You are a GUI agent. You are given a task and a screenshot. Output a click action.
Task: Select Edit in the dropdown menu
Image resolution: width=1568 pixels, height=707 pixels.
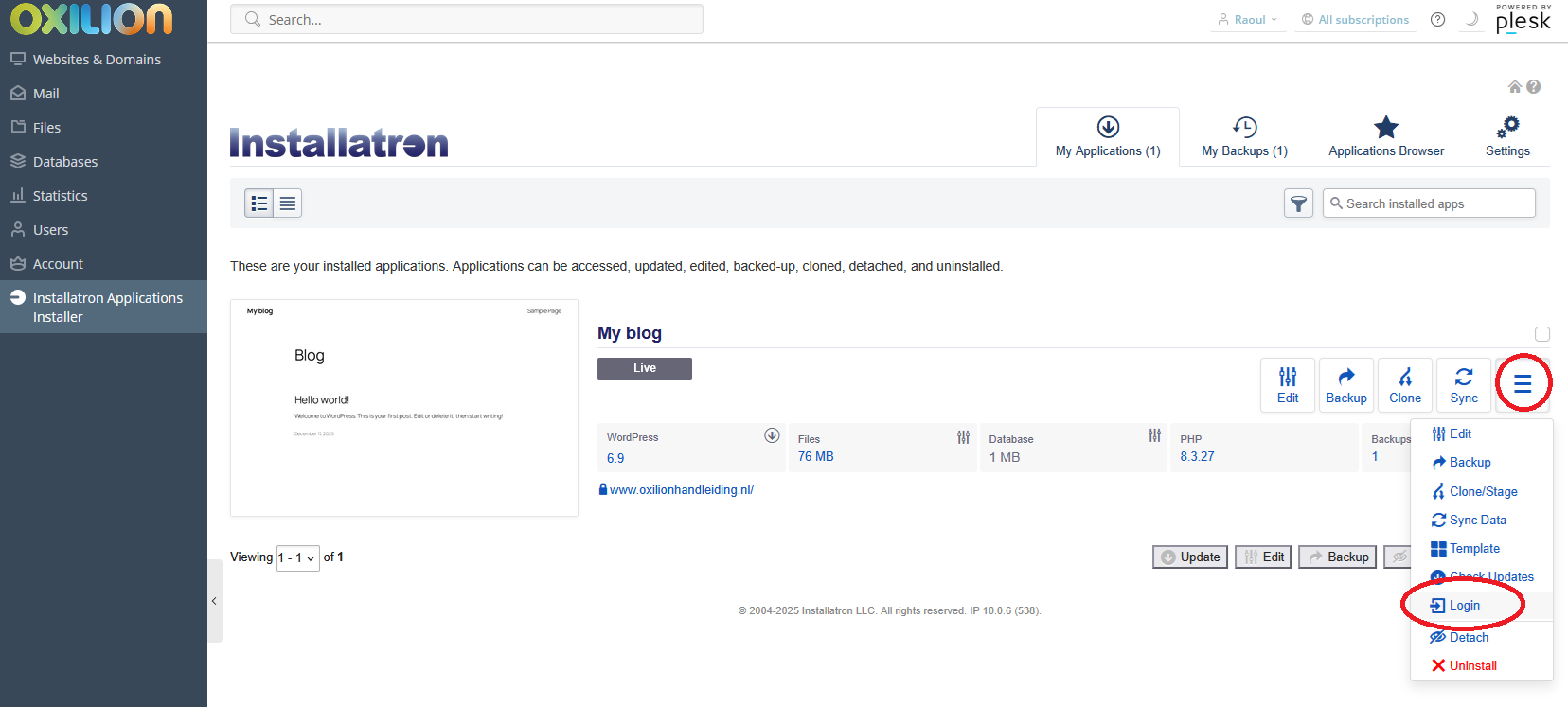[1482, 433]
